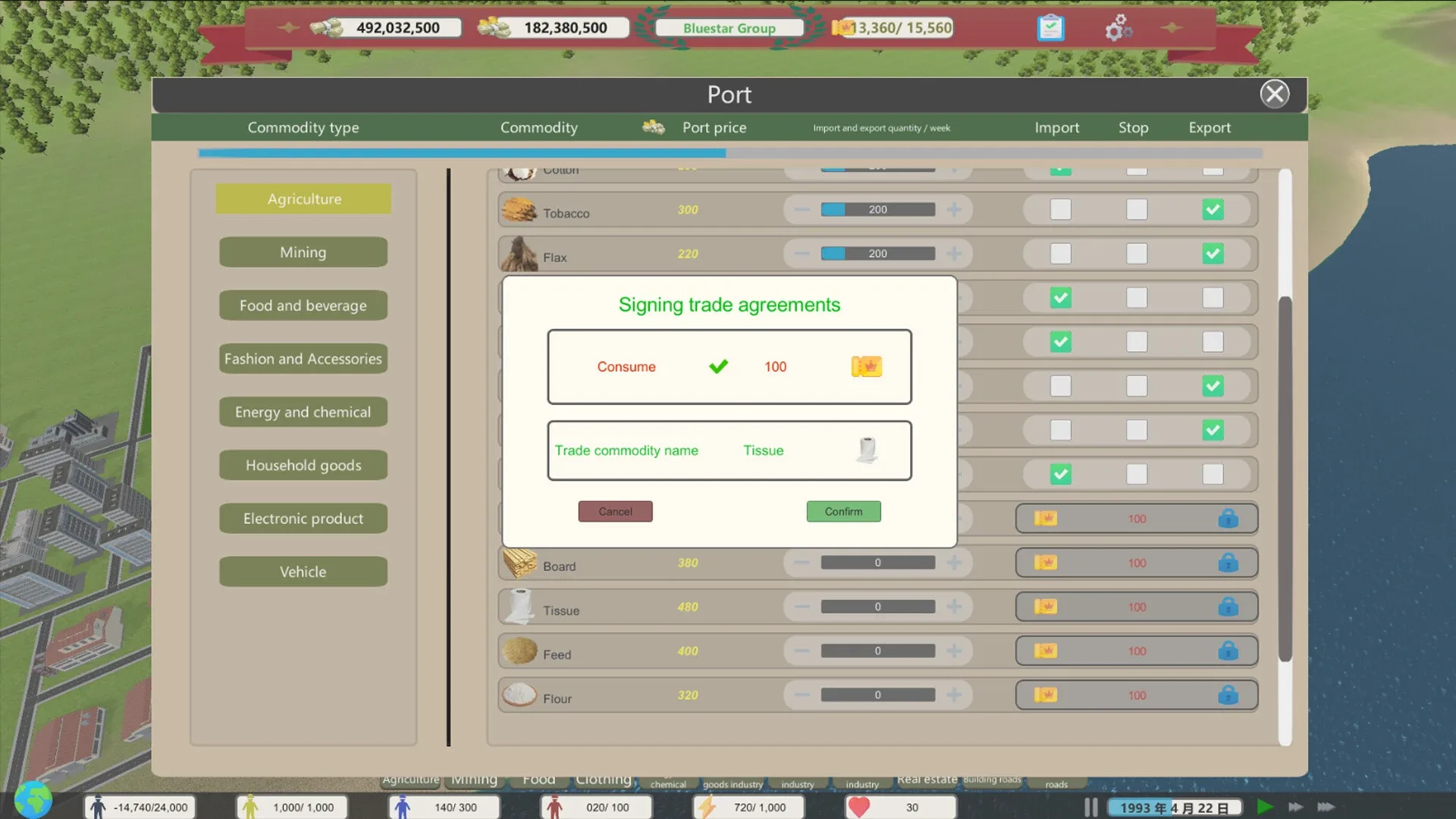Pause the game with pause icon
The height and width of the screenshot is (819, 1456).
tap(1090, 807)
